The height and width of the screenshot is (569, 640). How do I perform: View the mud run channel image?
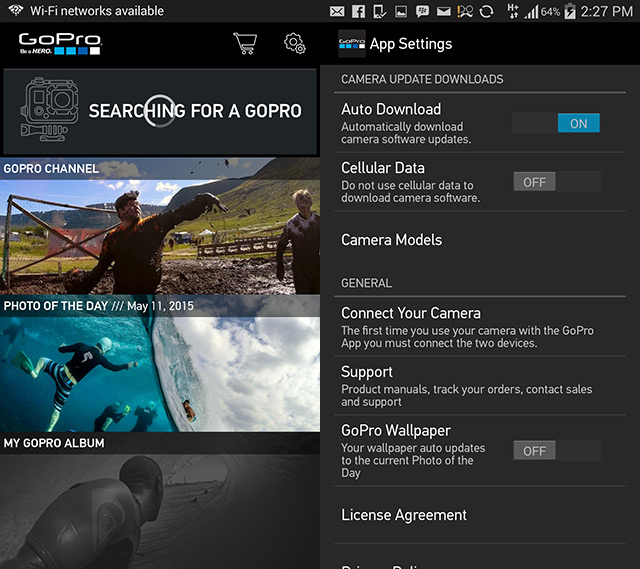[160, 237]
